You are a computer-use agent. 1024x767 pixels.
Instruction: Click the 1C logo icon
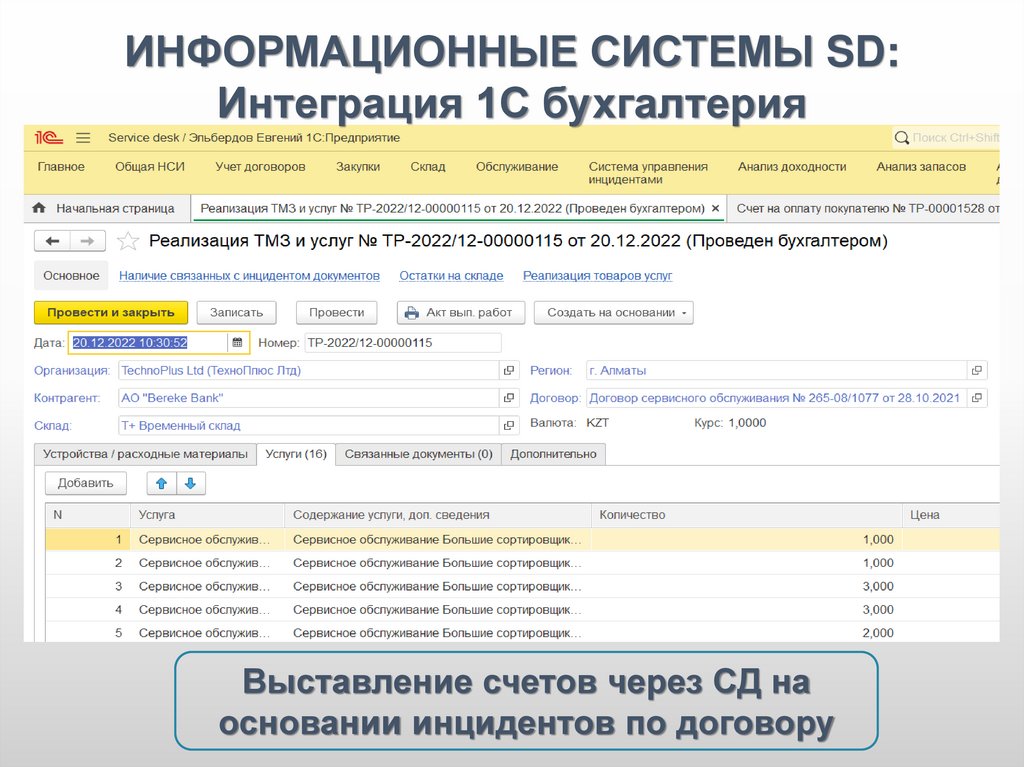coord(48,138)
